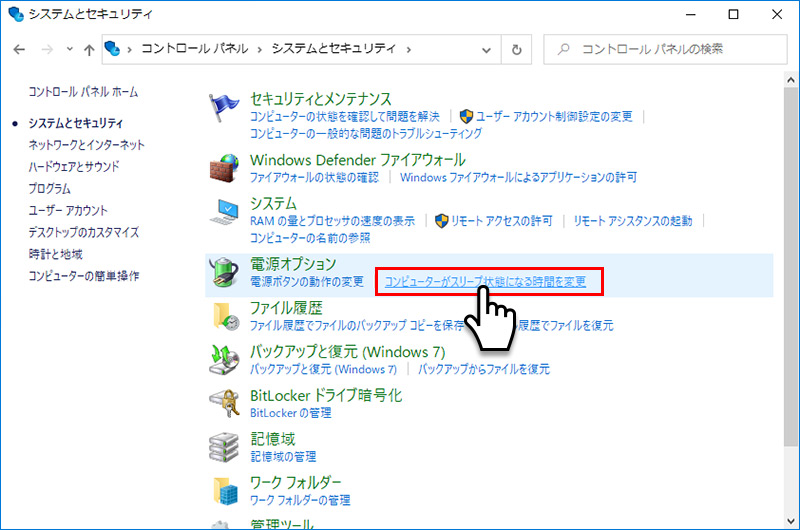Screen dimensions: 800x530
Task: Refresh the control panel view
Action: pyautogui.click(x=516, y=49)
